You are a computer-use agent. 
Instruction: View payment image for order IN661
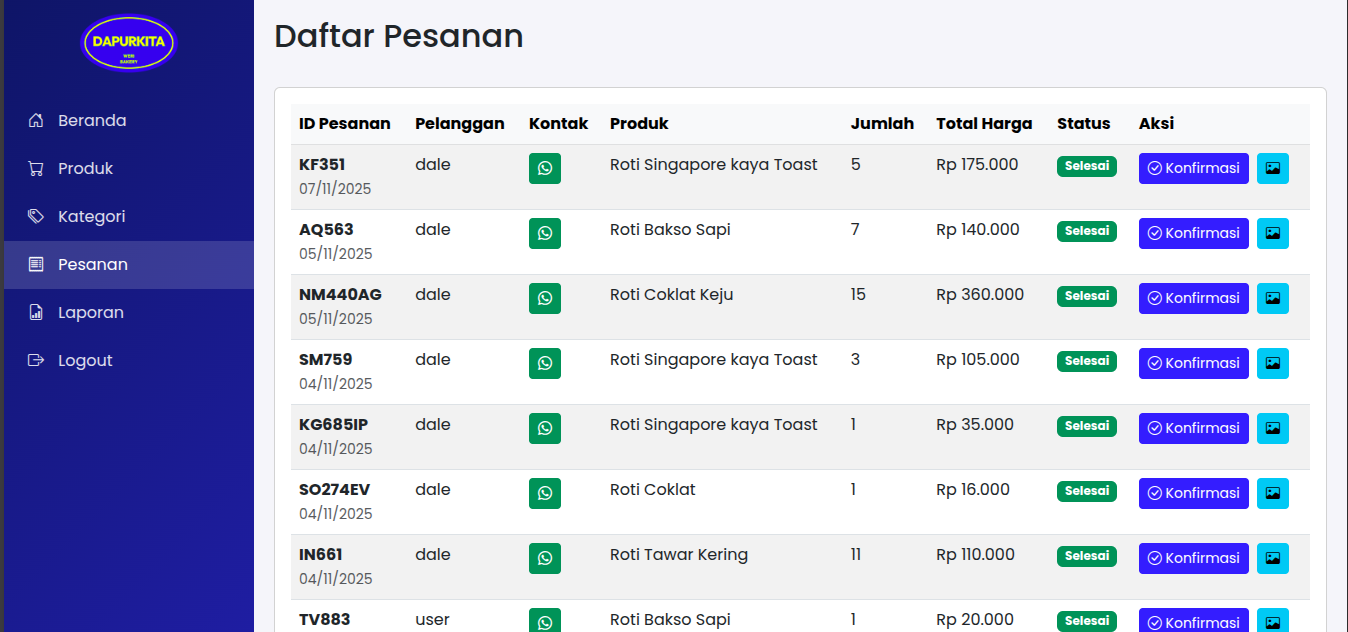click(1273, 558)
